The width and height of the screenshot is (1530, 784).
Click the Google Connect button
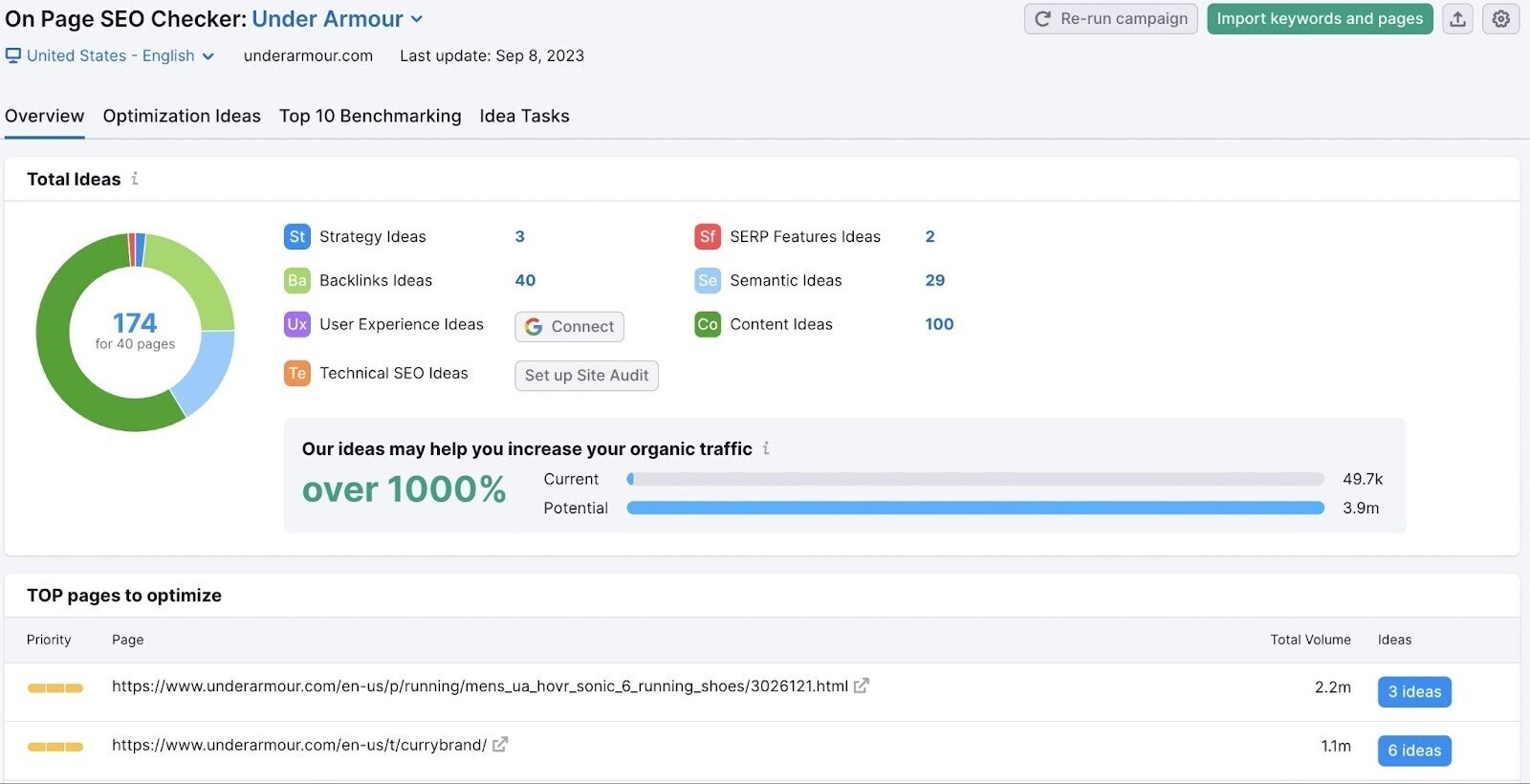pyautogui.click(x=570, y=327)
